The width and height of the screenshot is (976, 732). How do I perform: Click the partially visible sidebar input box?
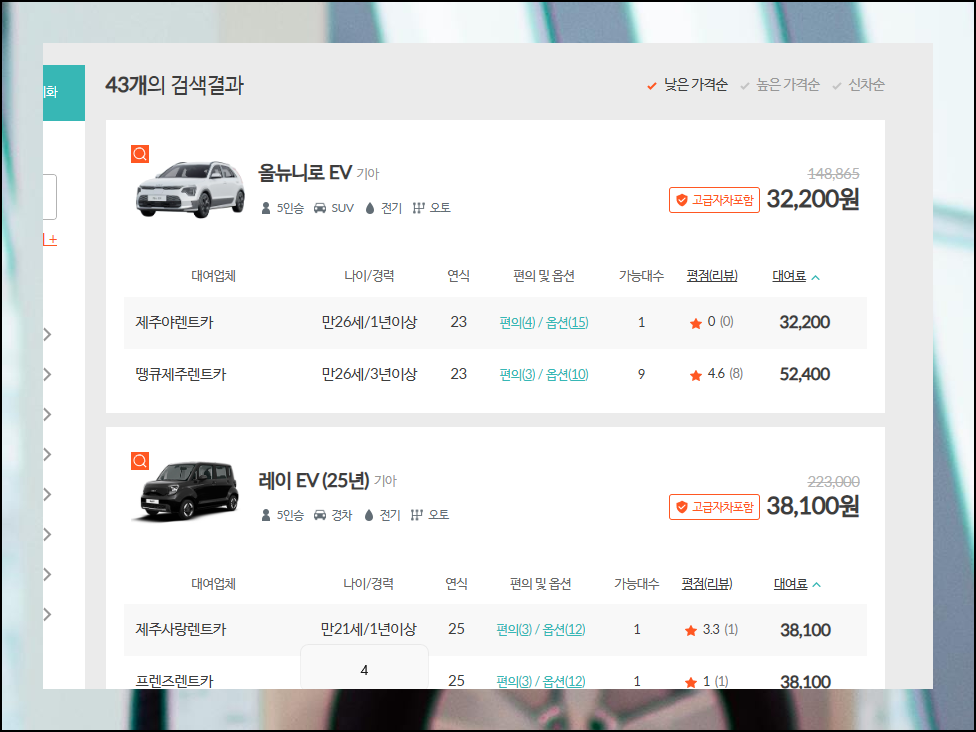pos(50,197)
